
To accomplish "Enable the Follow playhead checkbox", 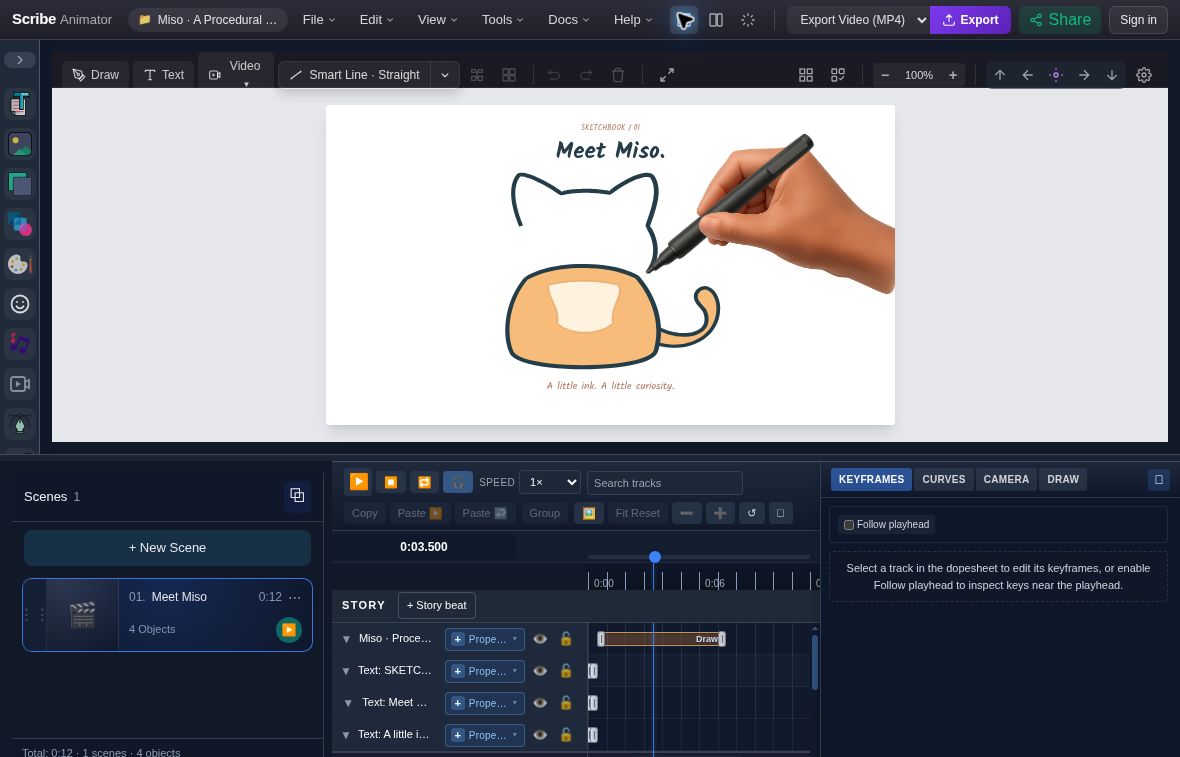I will (849, 524).
